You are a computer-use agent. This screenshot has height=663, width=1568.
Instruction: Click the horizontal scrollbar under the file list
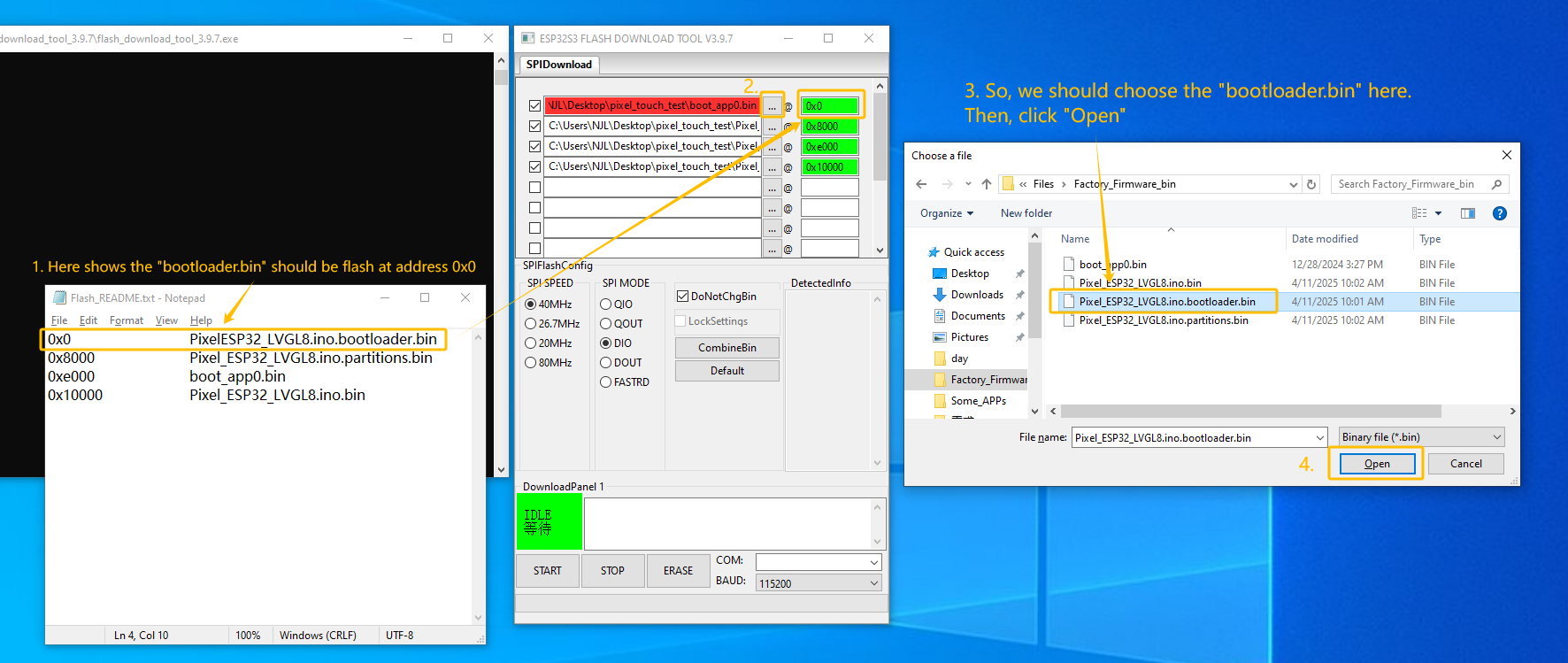[1251, 412]
